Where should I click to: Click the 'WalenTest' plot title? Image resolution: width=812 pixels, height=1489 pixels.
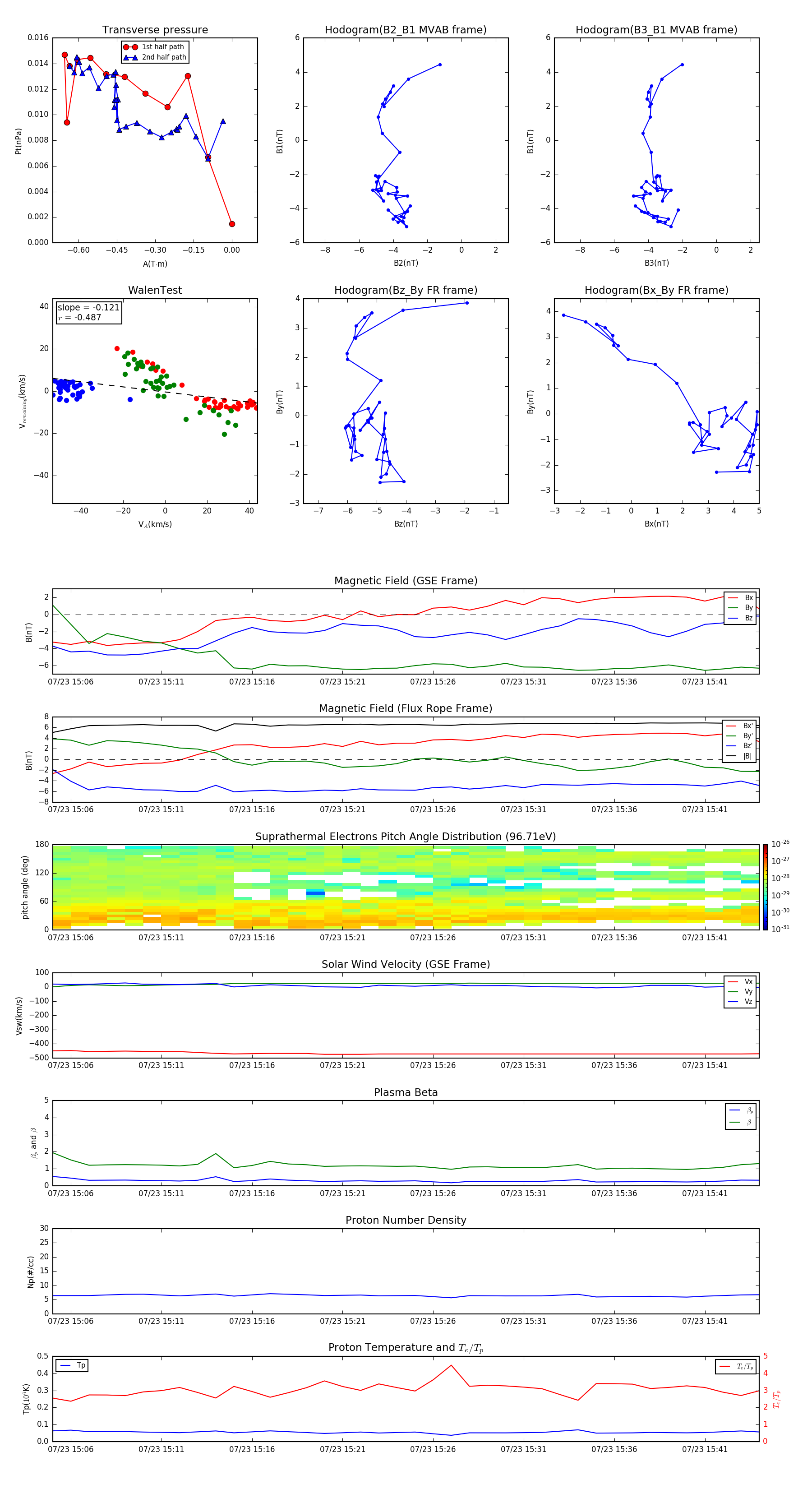tap(155, 290)
